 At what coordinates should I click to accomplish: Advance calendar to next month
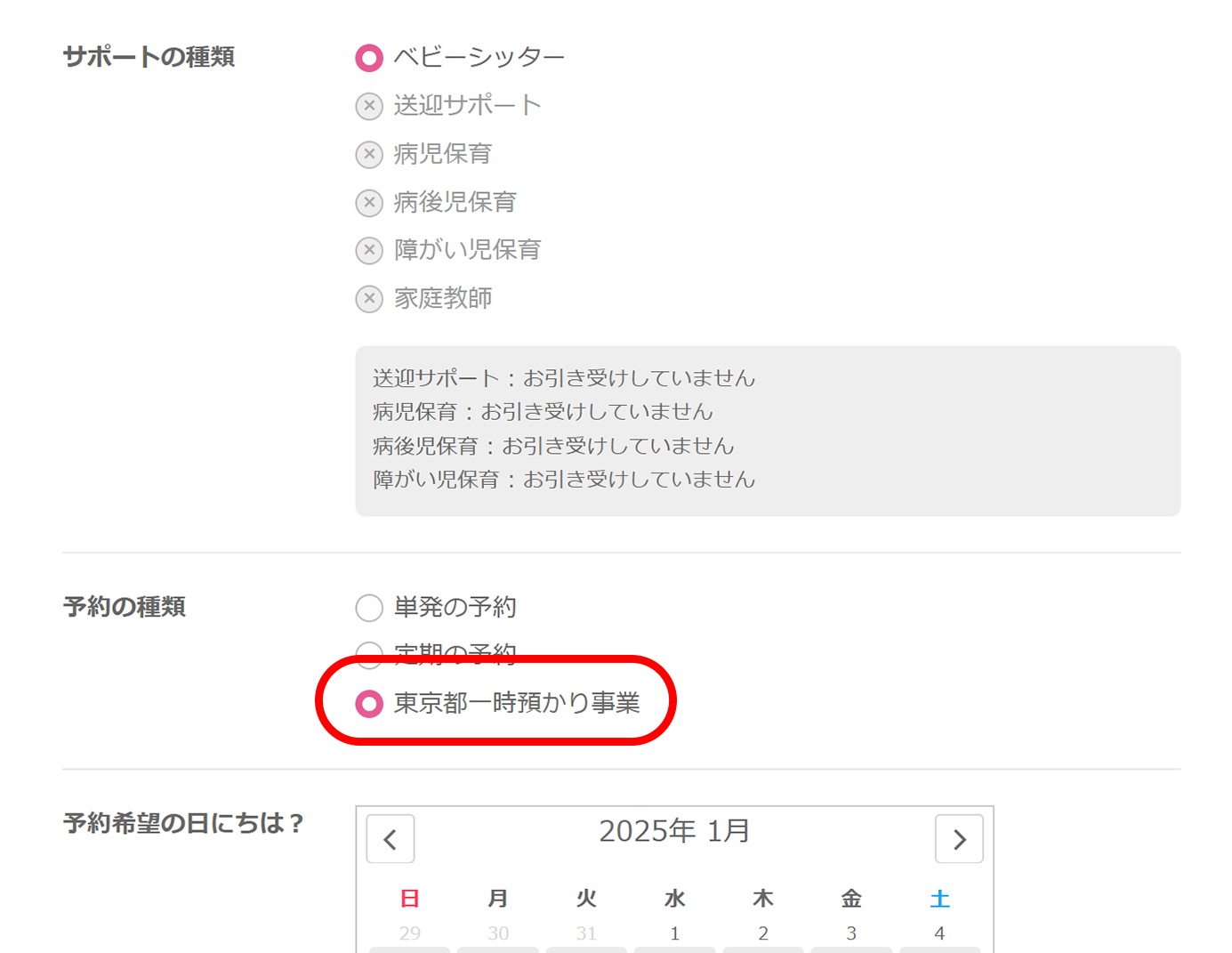pyautogui.click(x=959, y=839)
